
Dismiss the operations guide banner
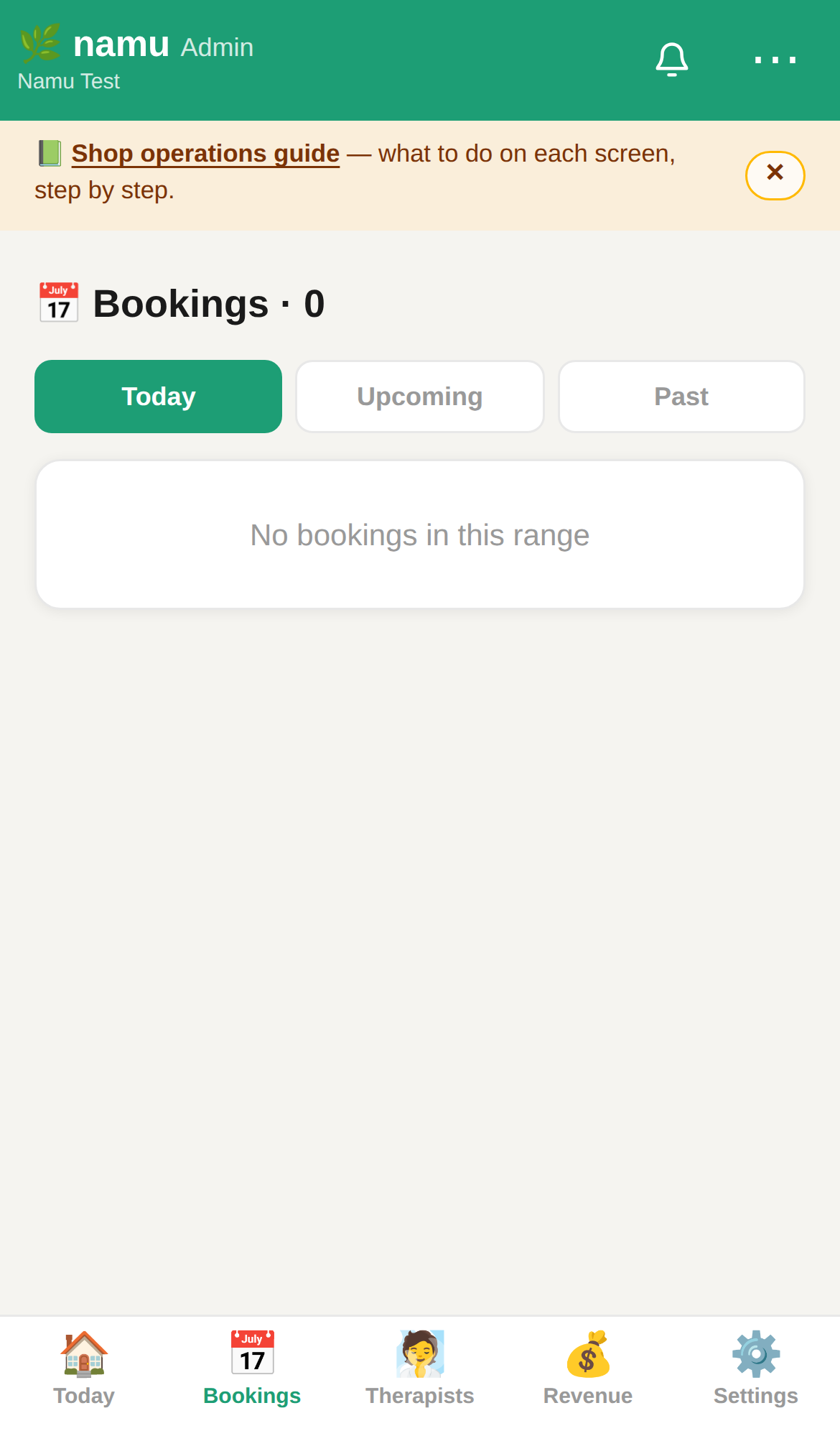[775, 175]
